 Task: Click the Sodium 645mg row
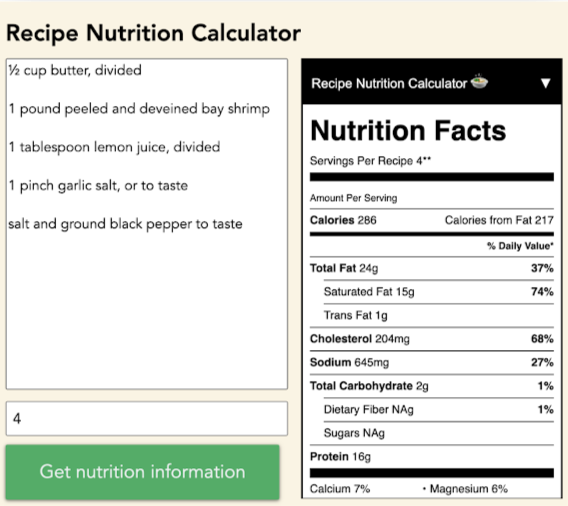432,363
